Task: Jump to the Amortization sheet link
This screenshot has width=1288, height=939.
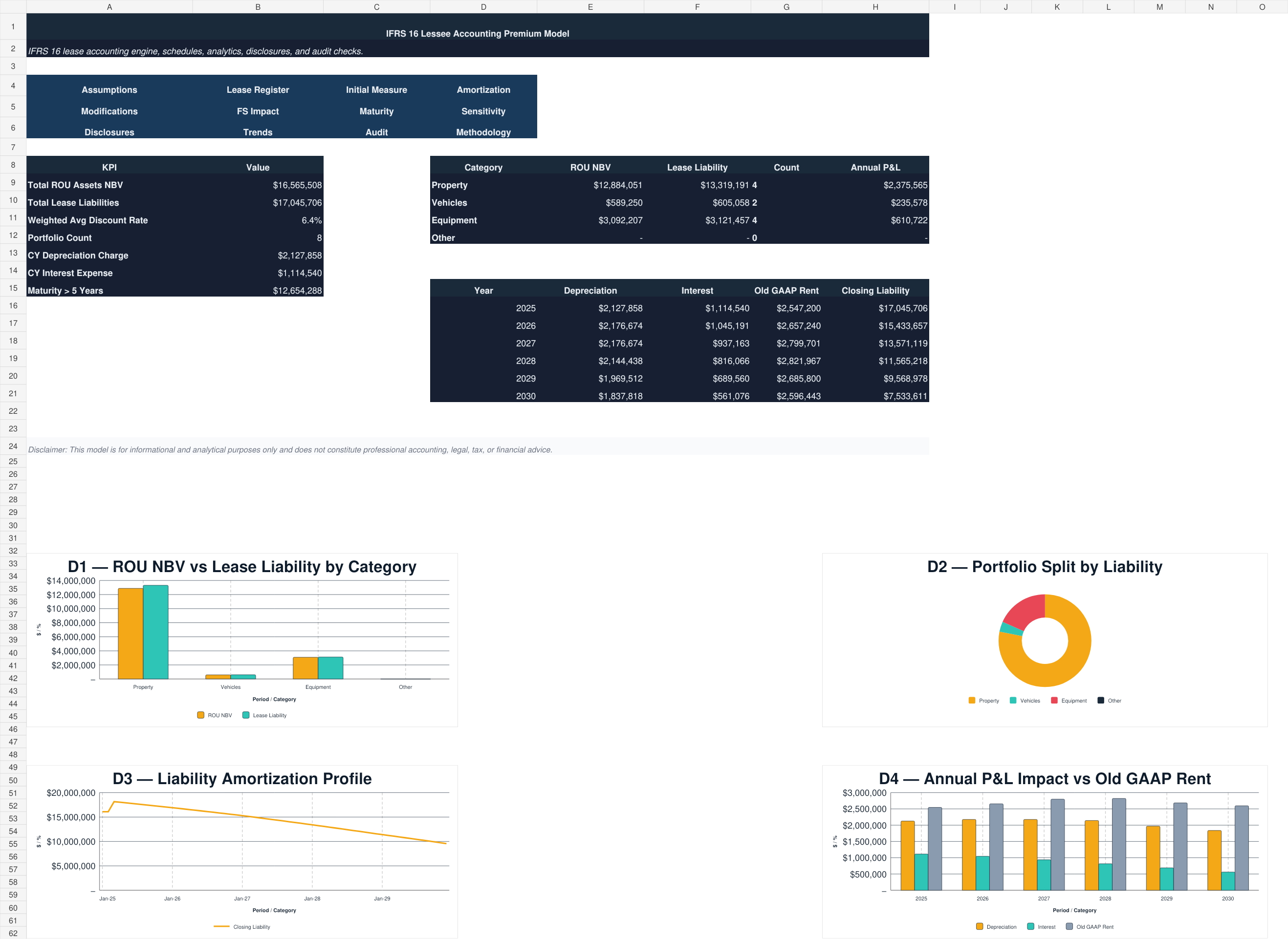Action: 483,90
